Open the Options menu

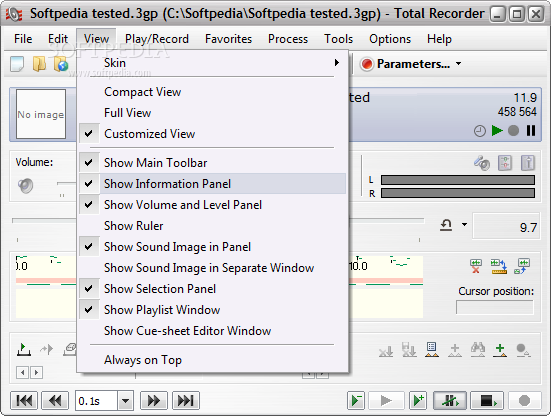pyautogui.click(x=390, y=39)
